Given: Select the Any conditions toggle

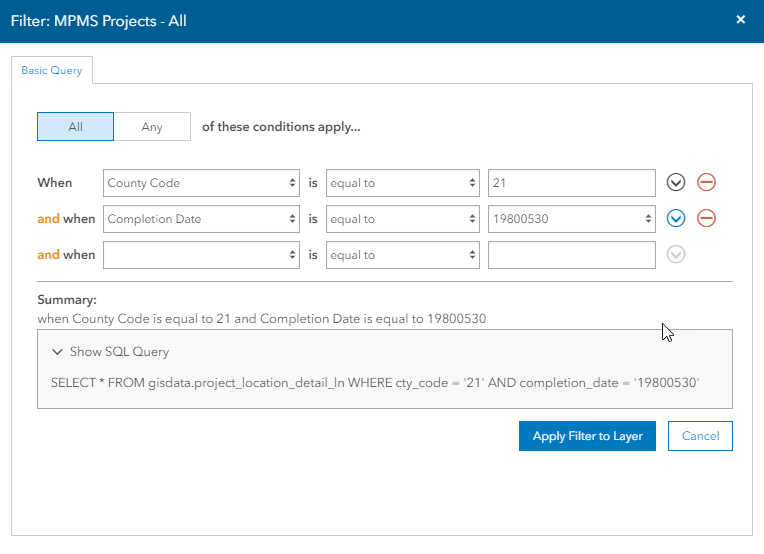Looking at the screenshot, I should 152,127.
